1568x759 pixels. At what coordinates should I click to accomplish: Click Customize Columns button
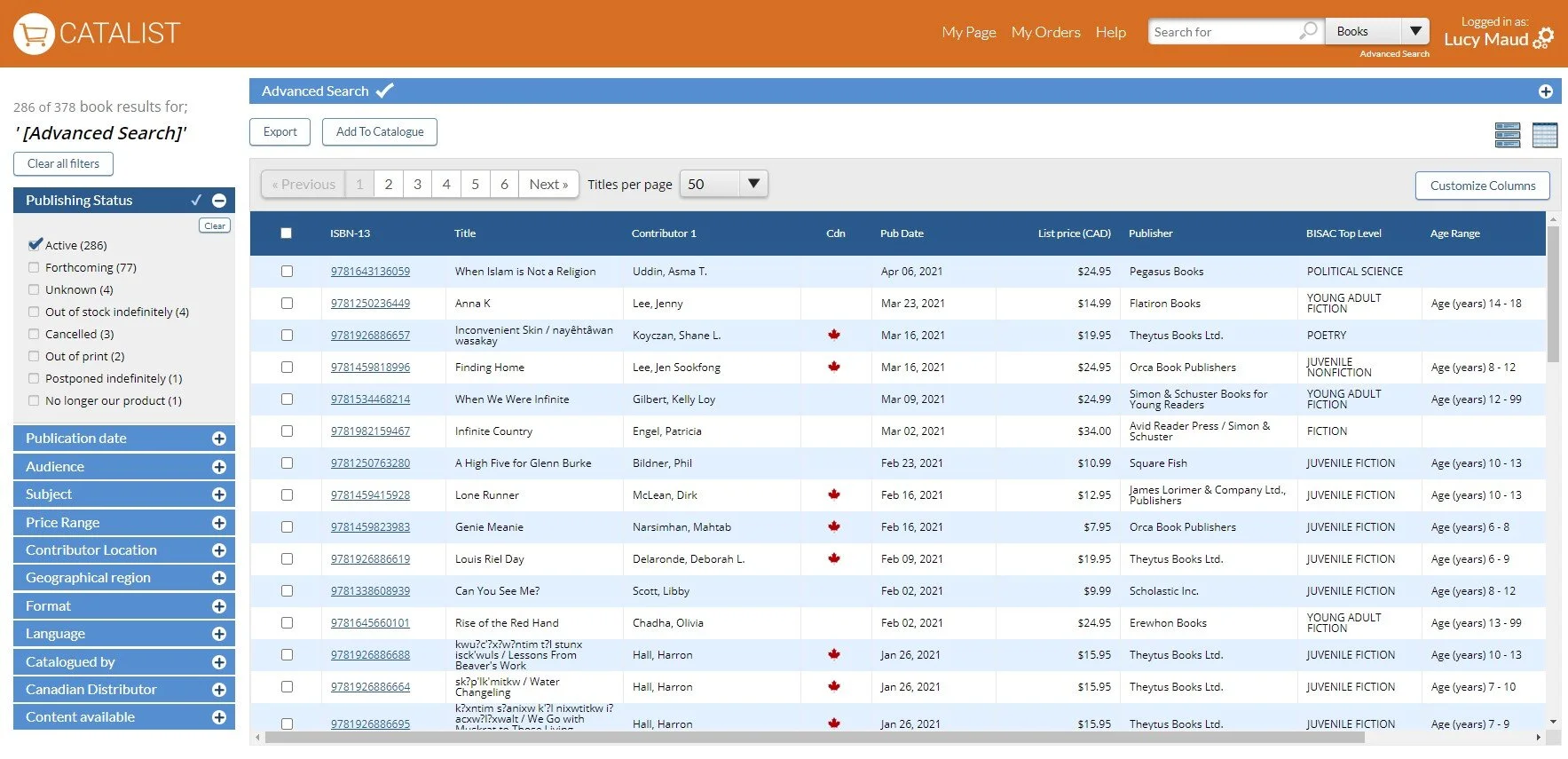click(1482, 186)
